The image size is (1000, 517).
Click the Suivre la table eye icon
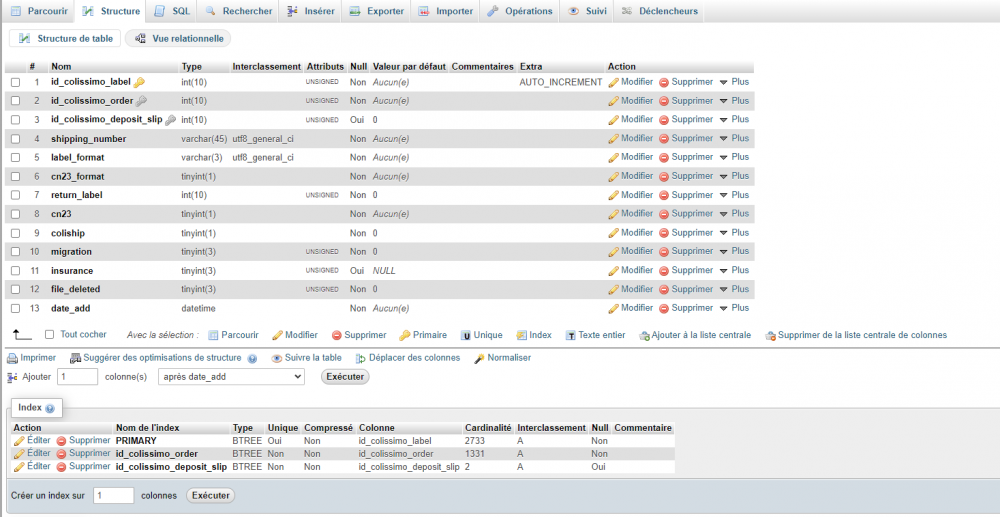coord(277,358)
